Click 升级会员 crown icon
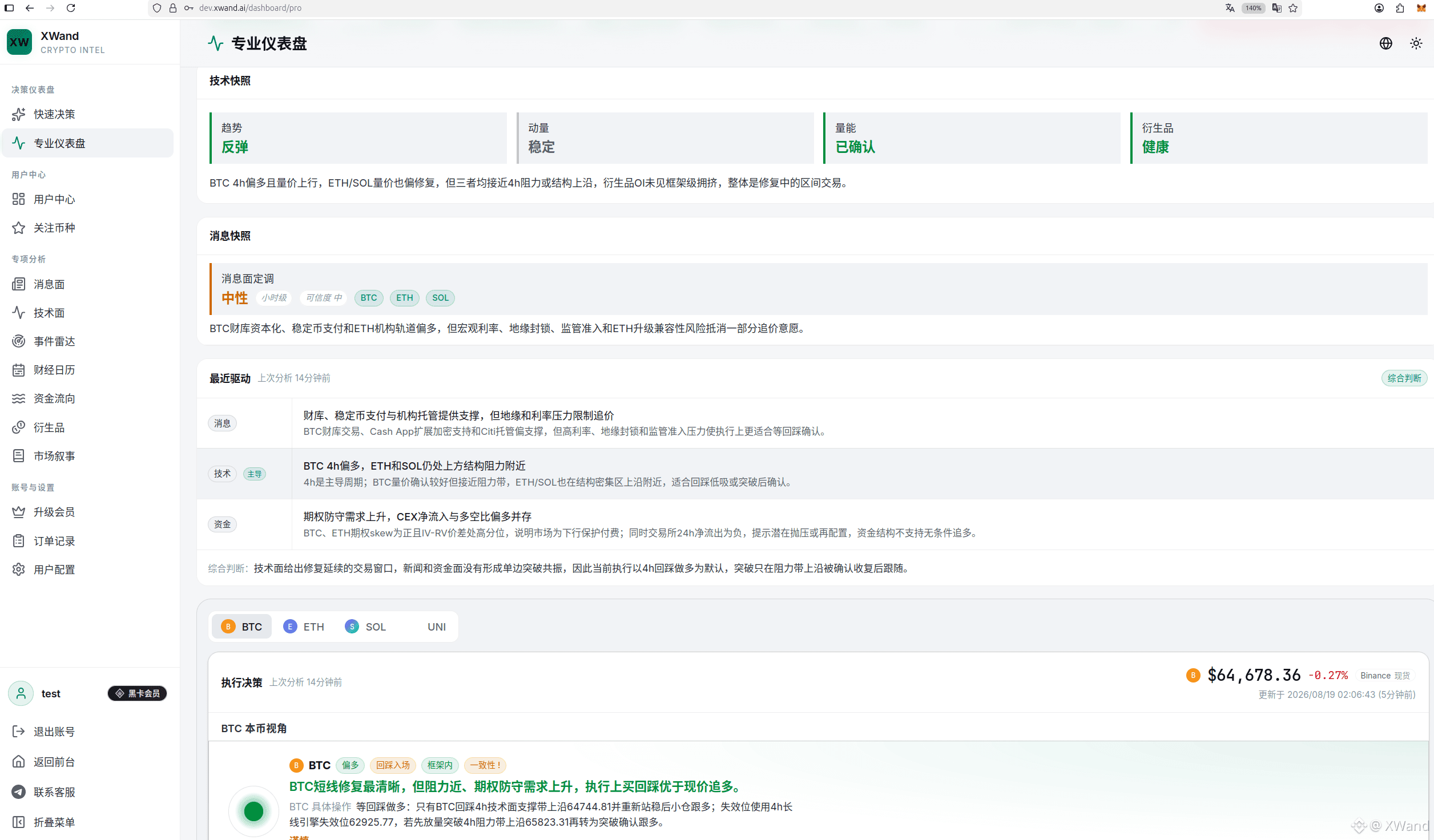The width and height of the screenshot is (1434, 840). 18,512
